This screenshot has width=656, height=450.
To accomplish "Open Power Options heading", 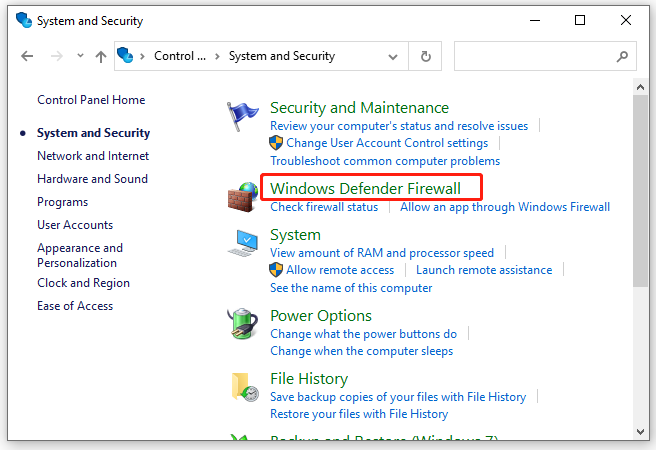I will tap(321, 316).
